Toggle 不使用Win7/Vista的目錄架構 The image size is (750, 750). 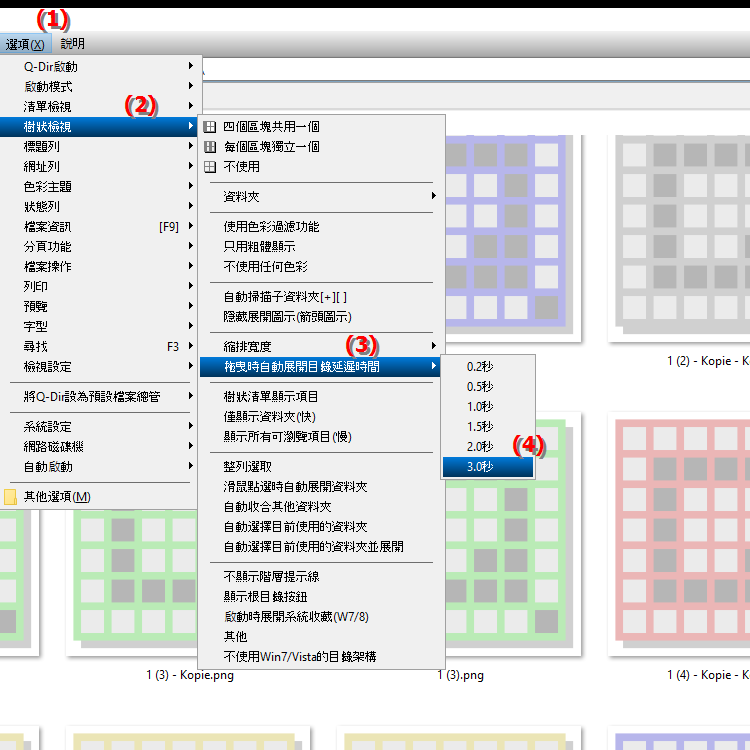pos(322,657)
